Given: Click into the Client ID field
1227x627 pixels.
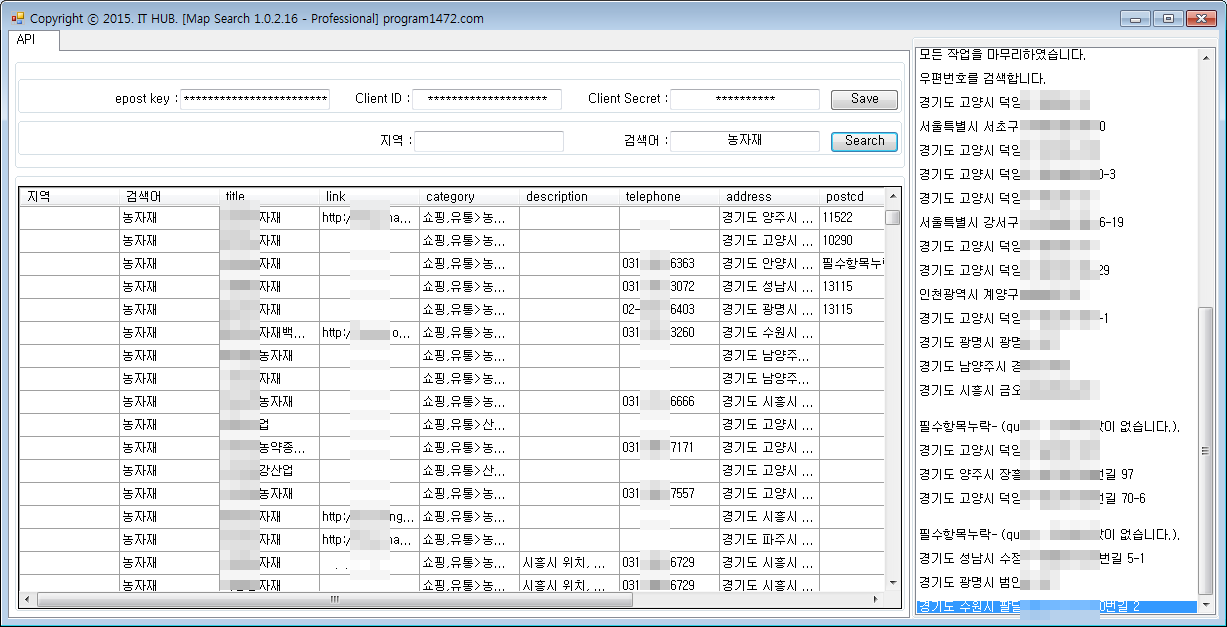Looking at the screenshot, I should click(486, 99).
